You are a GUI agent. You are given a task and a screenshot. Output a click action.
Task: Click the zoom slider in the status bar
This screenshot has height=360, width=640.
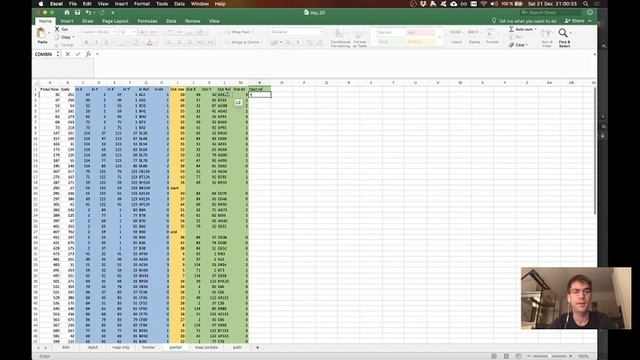[549, 356]
